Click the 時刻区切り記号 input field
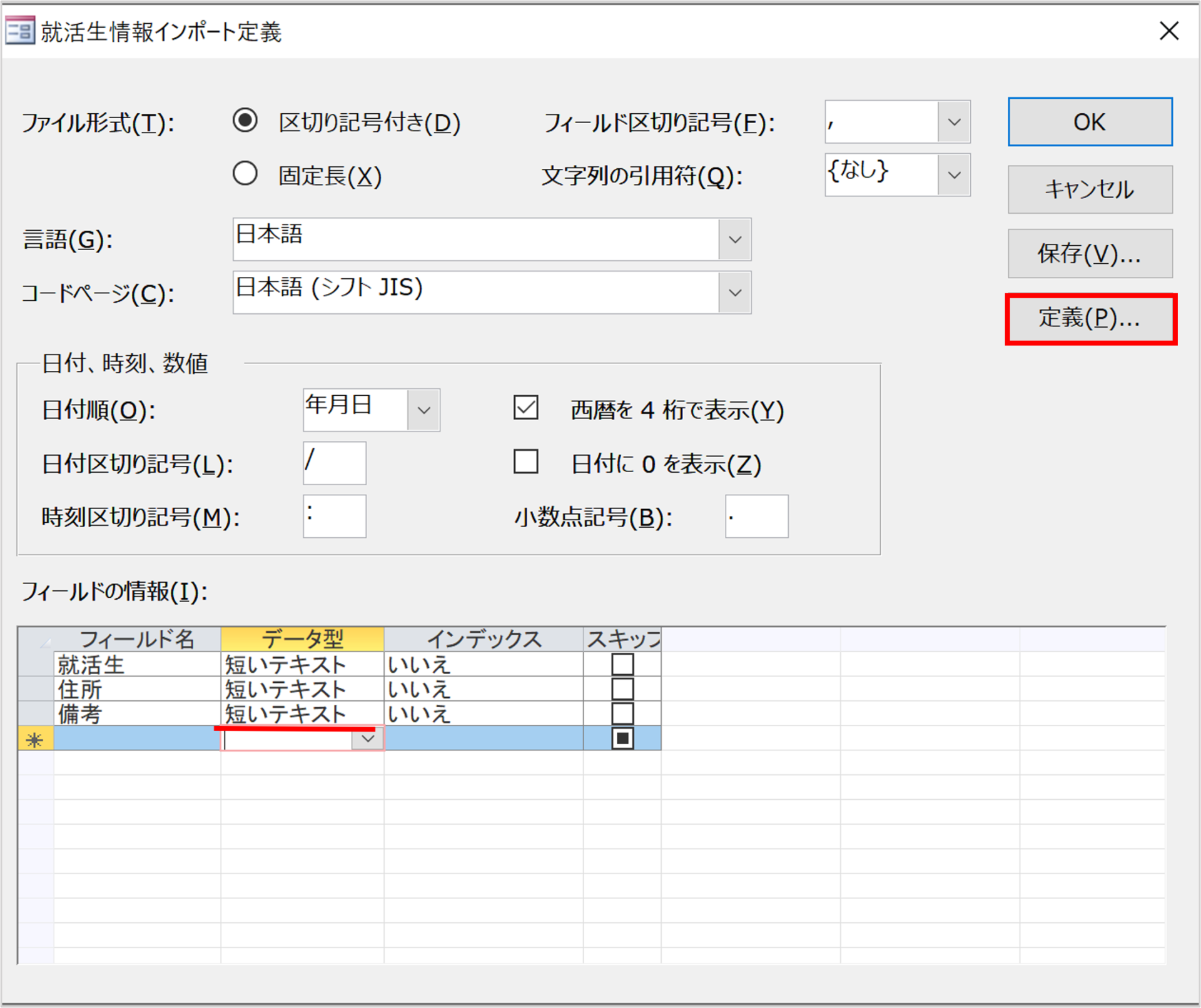The image size is (1201, 1008). [x=334, y=516]
